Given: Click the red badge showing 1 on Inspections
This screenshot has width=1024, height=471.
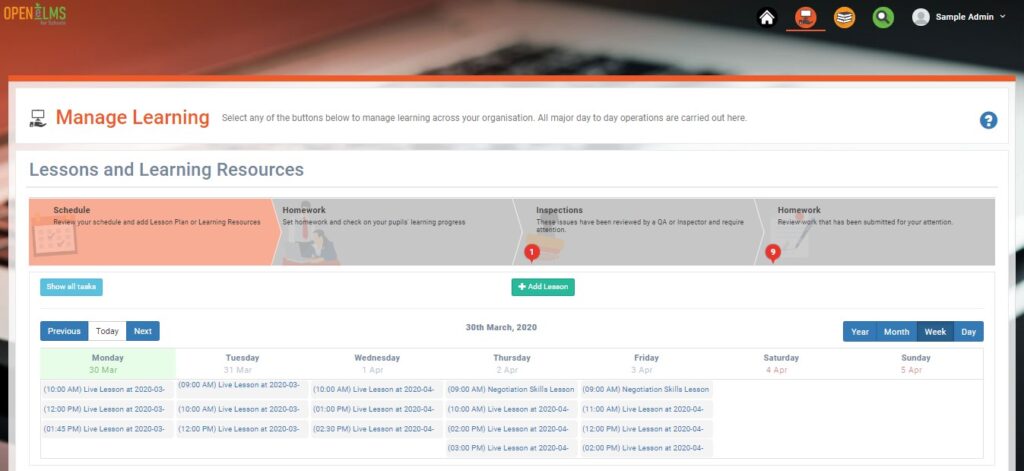Looking at the screenshot, I should (x=532, y=252).
